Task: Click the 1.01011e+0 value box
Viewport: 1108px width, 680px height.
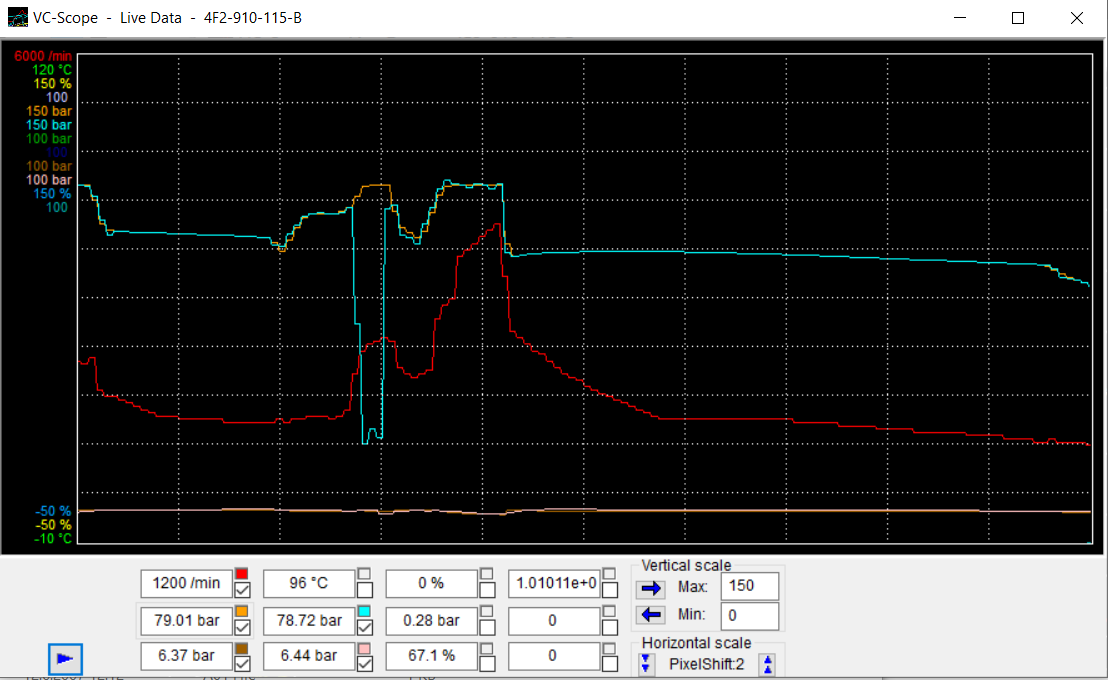Action: click(x=553, y=583)
